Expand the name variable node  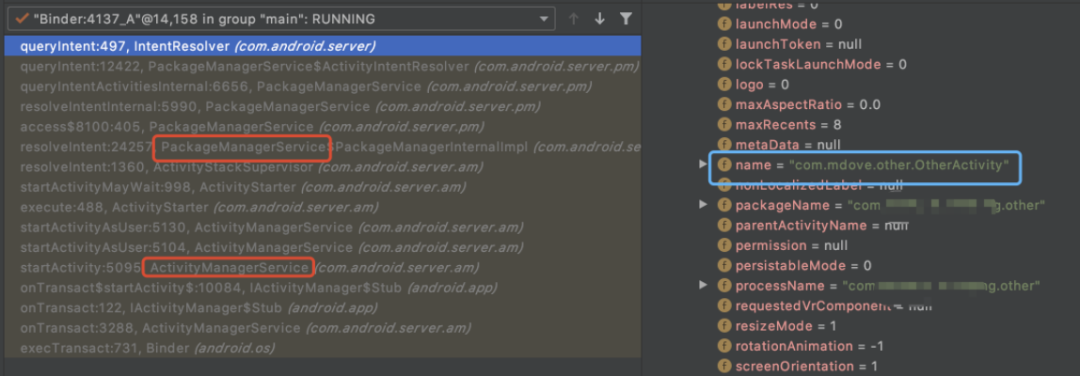(x=703, y=165)
